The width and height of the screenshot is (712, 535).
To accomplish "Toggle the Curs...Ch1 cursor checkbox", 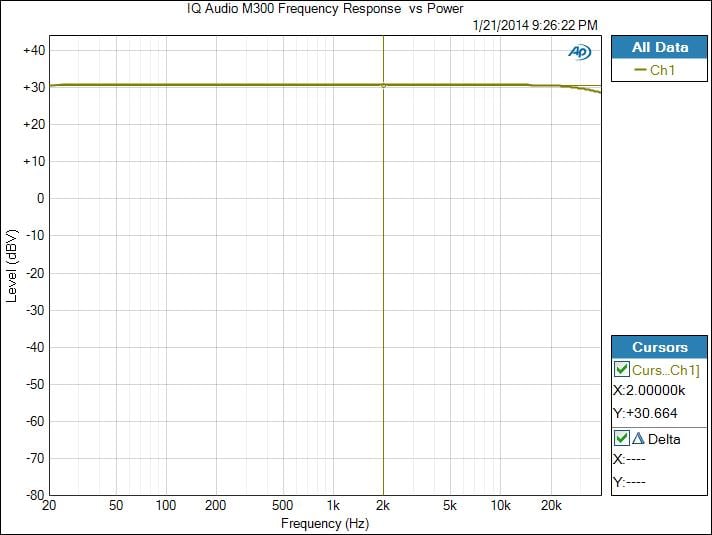I will (x=622, y=371).
